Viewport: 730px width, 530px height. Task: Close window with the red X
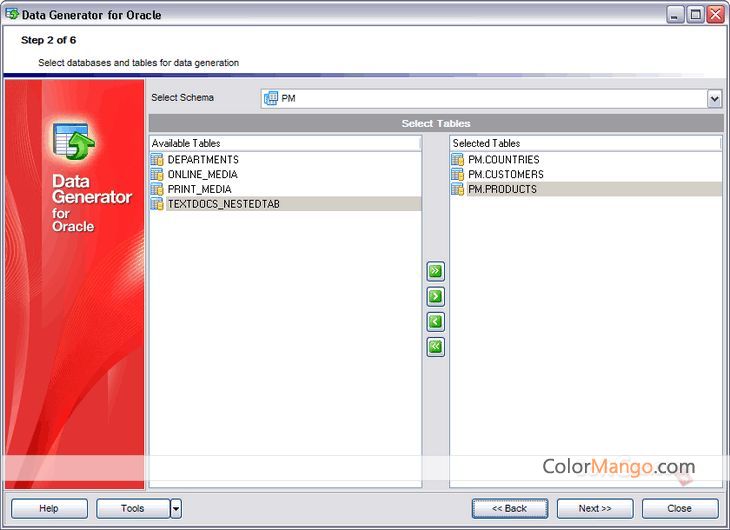[x=715, y=14]
